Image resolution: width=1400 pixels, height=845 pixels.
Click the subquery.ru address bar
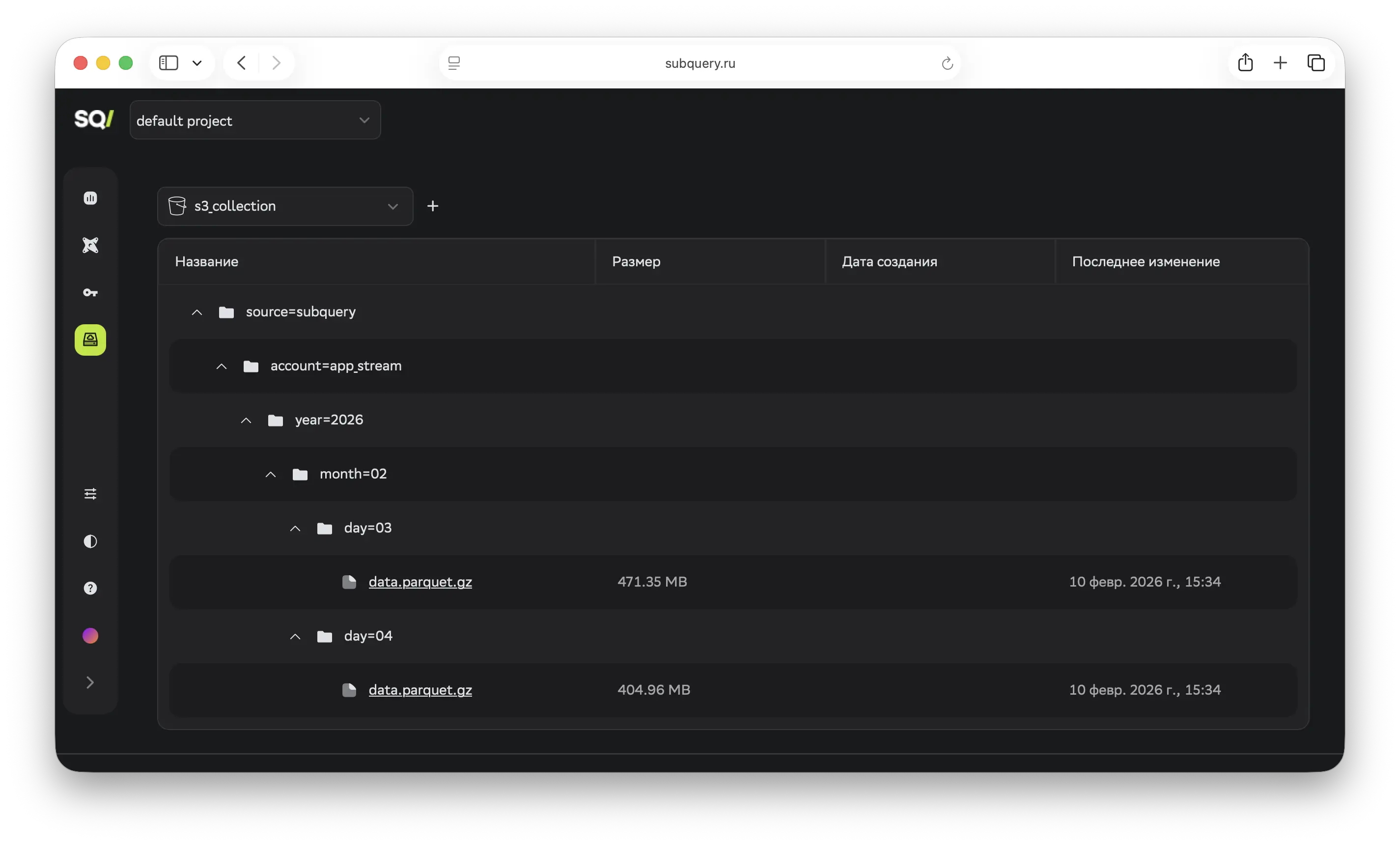700,63
